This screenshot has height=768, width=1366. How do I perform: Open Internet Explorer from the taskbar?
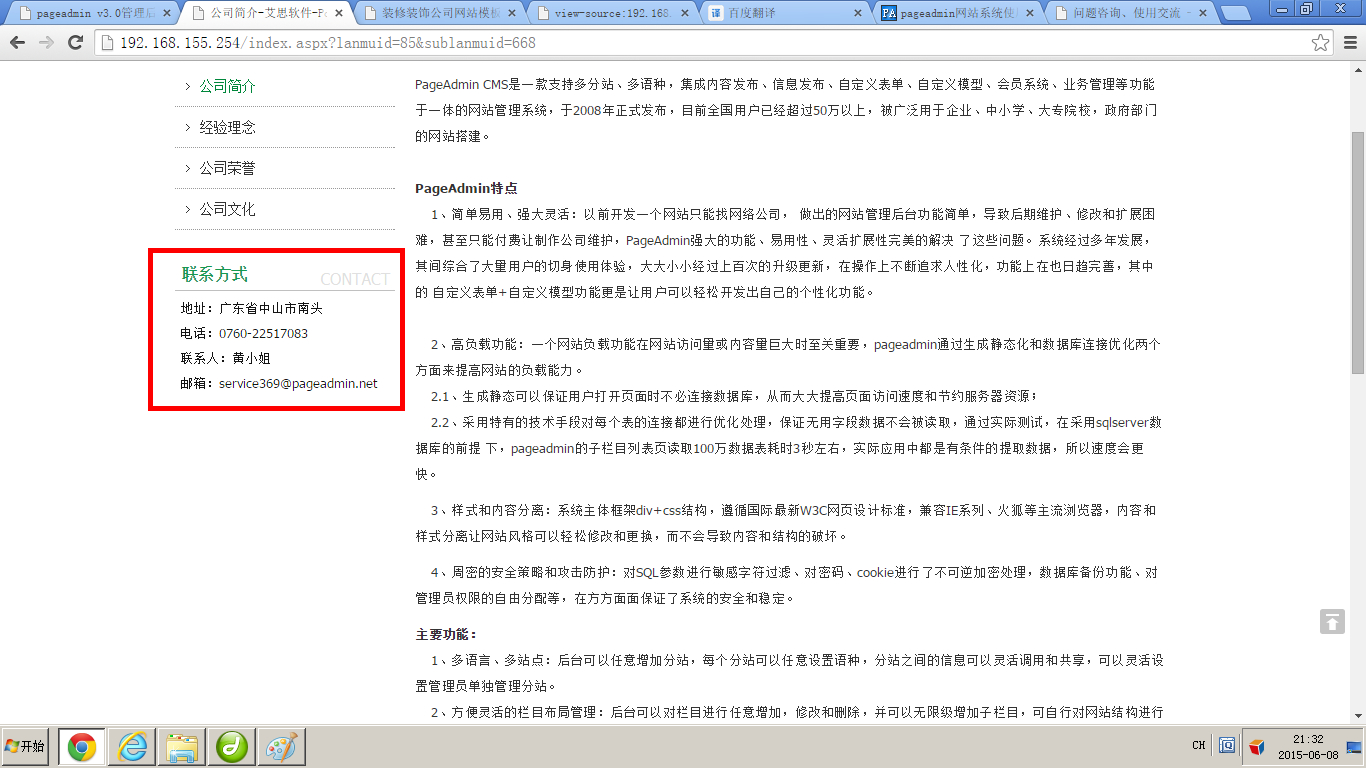(x=132, y=747)
